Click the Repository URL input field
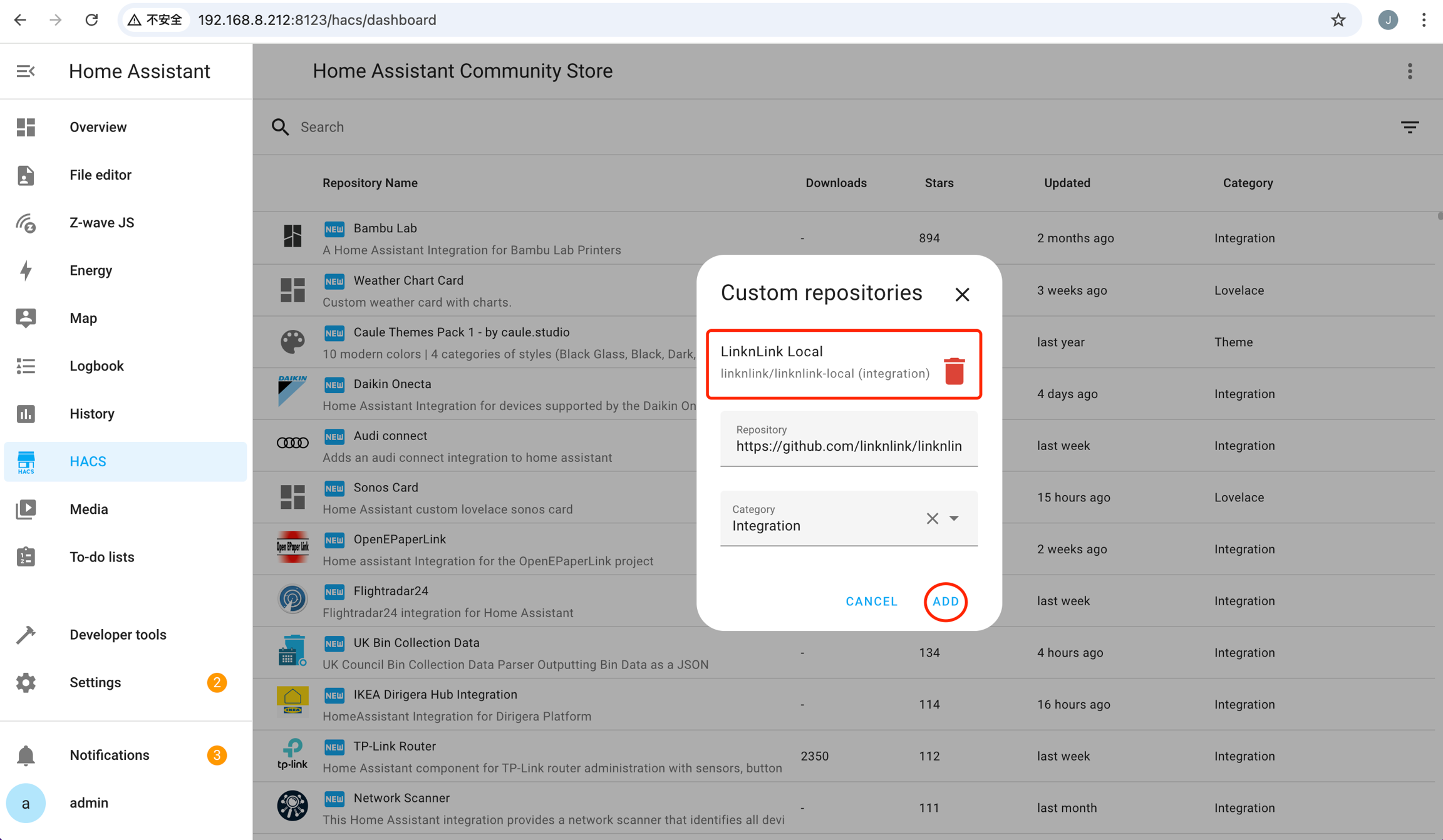 tap(848, 446)
